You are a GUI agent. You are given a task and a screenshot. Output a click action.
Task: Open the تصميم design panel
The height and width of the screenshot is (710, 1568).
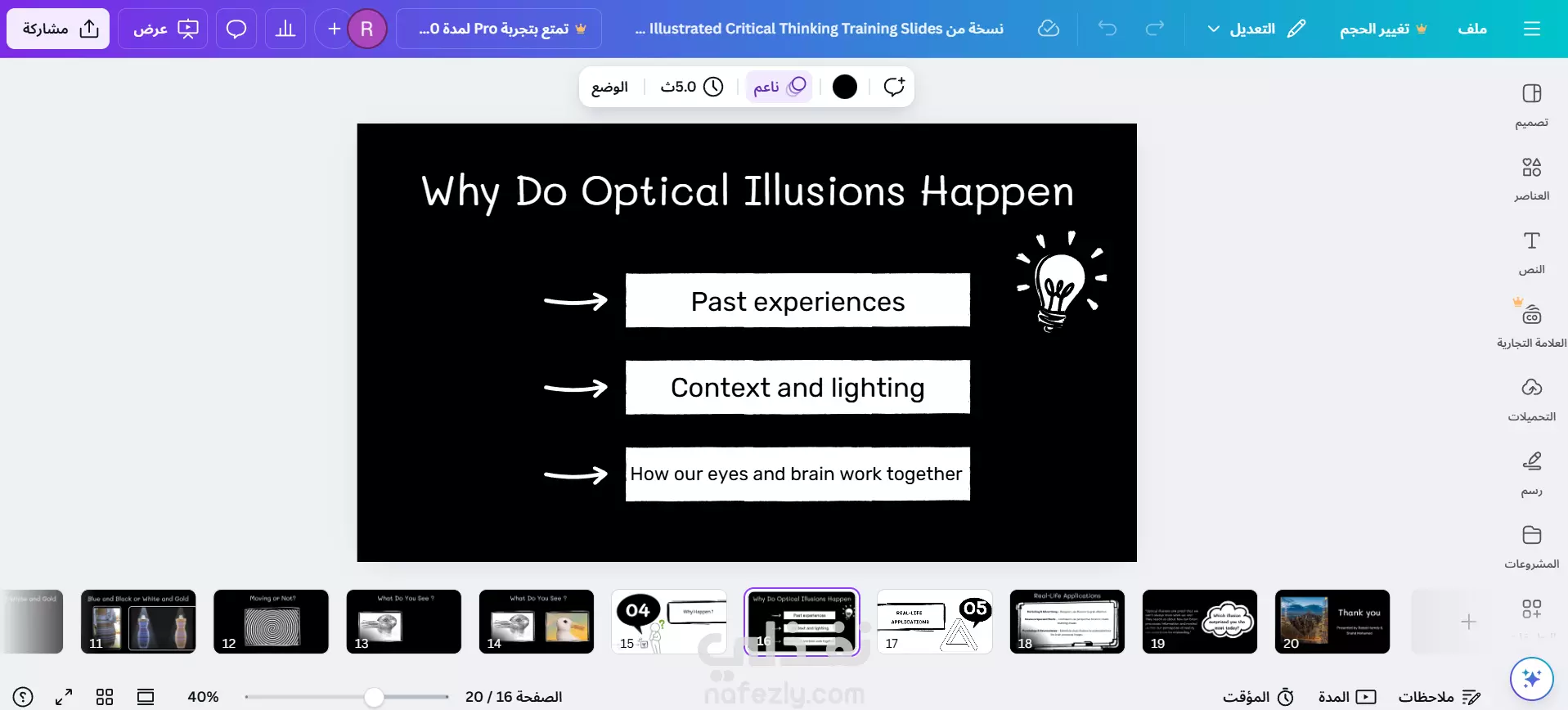pyautogui.click(x=1532, y=105)
